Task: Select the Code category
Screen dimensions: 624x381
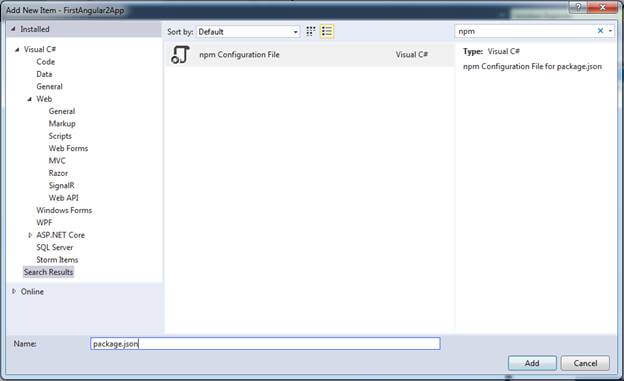Action: (x=45, y=62)
